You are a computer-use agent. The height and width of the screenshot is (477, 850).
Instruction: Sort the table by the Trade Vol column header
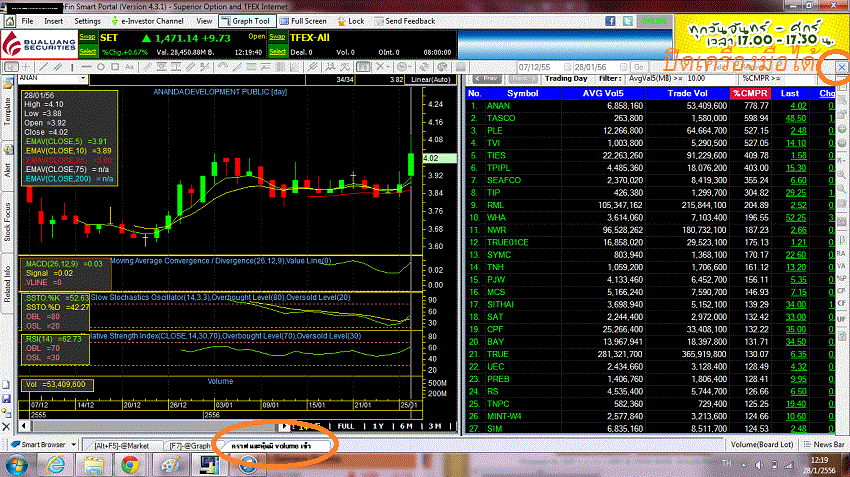click(687, 93)
